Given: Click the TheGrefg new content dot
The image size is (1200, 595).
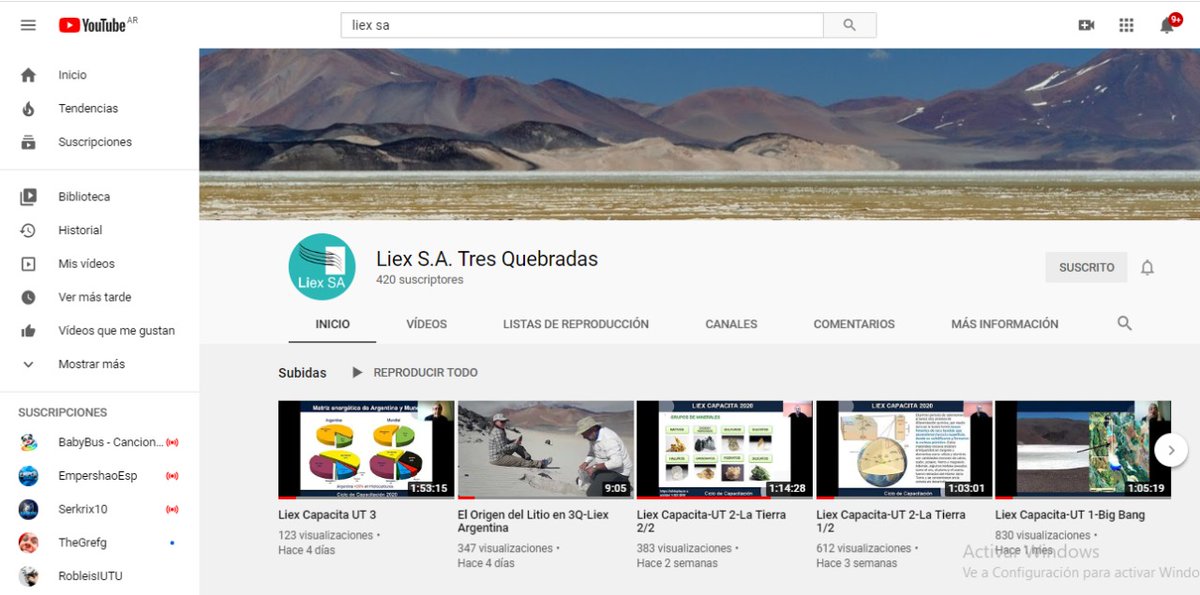Looking at the screenshot, I should 172,543.
